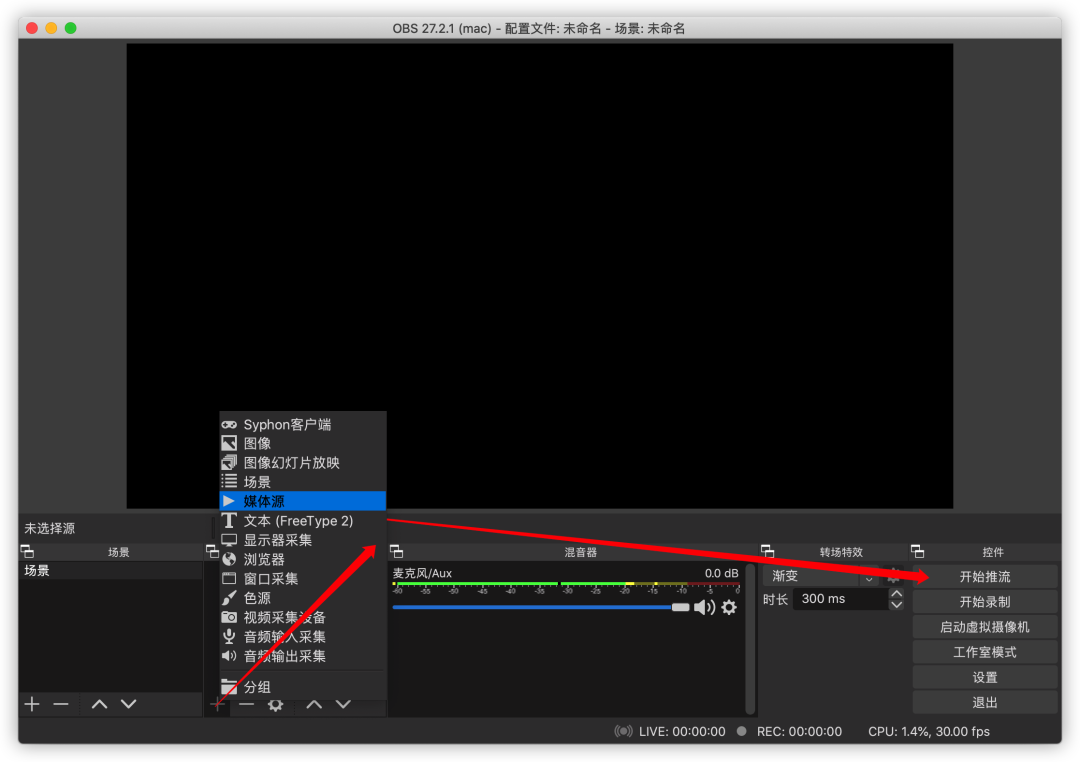Viewport: 1080px width, 762px height.
Task: Increase 时长 duration with up stepper
Action: (x=896, y=594)
